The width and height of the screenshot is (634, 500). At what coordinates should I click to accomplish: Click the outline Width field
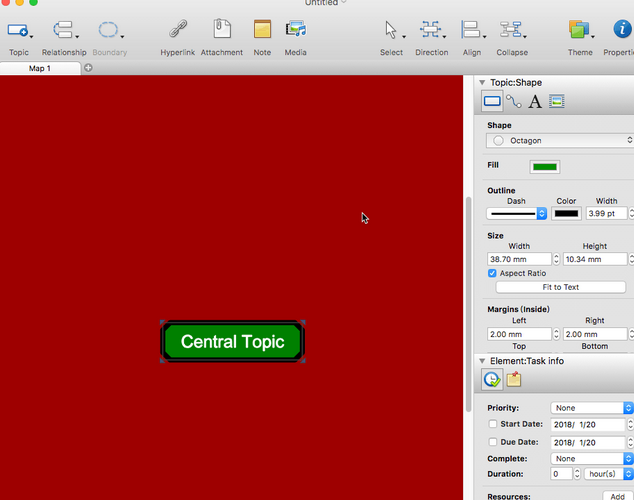coord(606,213)
